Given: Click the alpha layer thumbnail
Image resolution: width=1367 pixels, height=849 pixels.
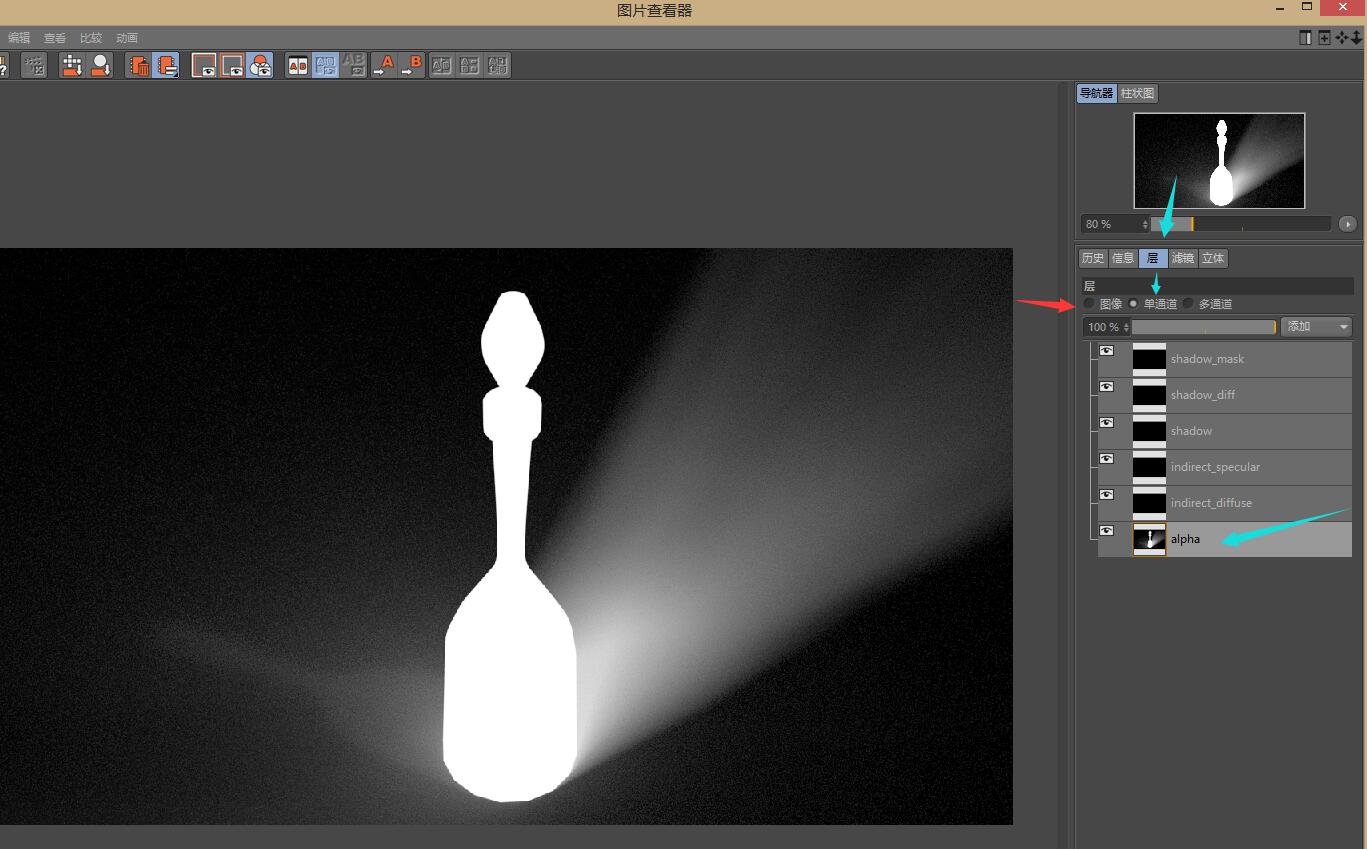Looking at the screenshot, I should click(1149, 539).
